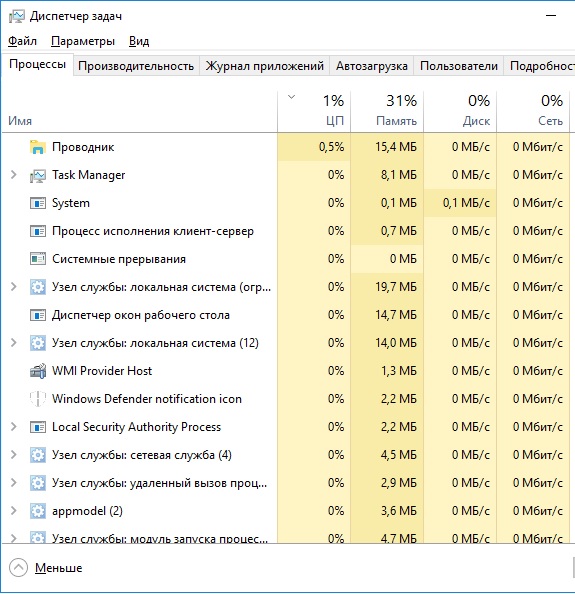The height and width of the screenshot is (594, 575).
Task: Click the 0,1 МБ/с disk value for System
Action: click(466, 203)
